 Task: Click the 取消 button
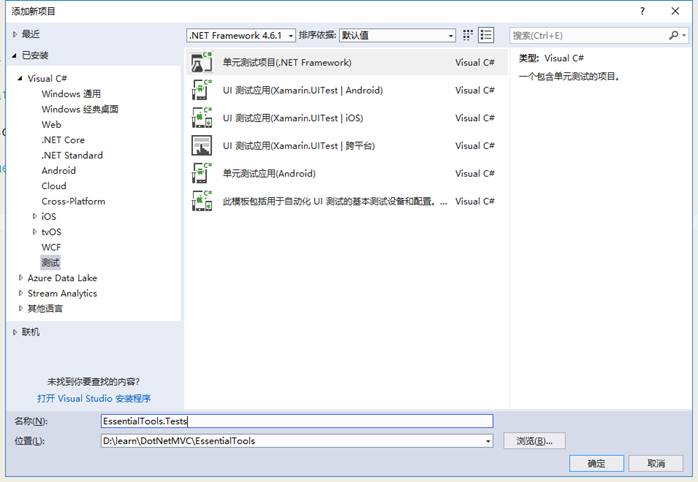[656, 463]
